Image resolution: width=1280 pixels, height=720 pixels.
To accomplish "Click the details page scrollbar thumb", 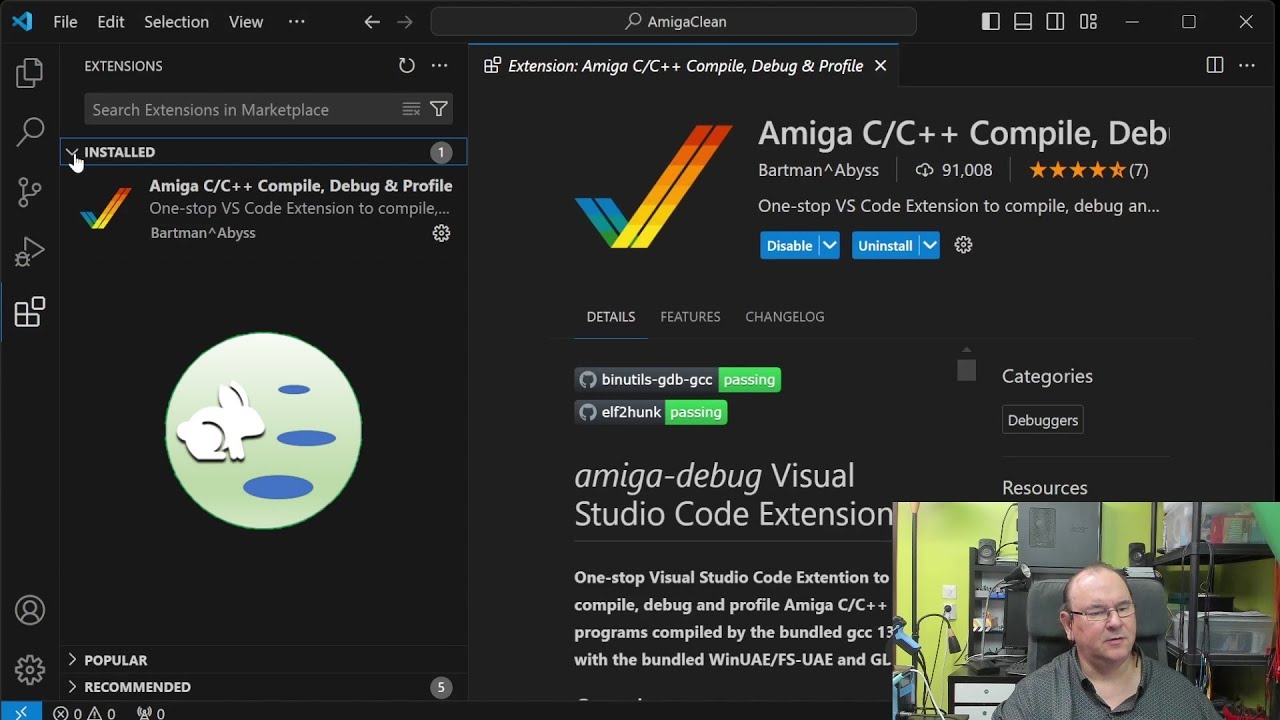I will 966,371.
